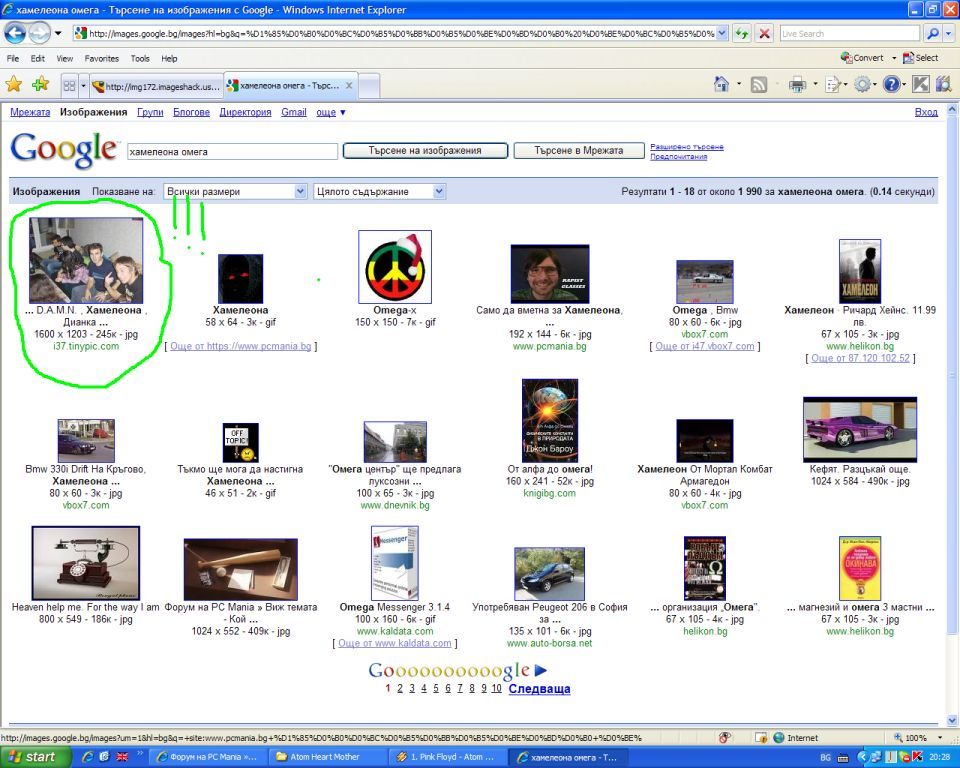Open the Всички размери size dropdown
The image size is (960, 768).
(x=235, y=192)
